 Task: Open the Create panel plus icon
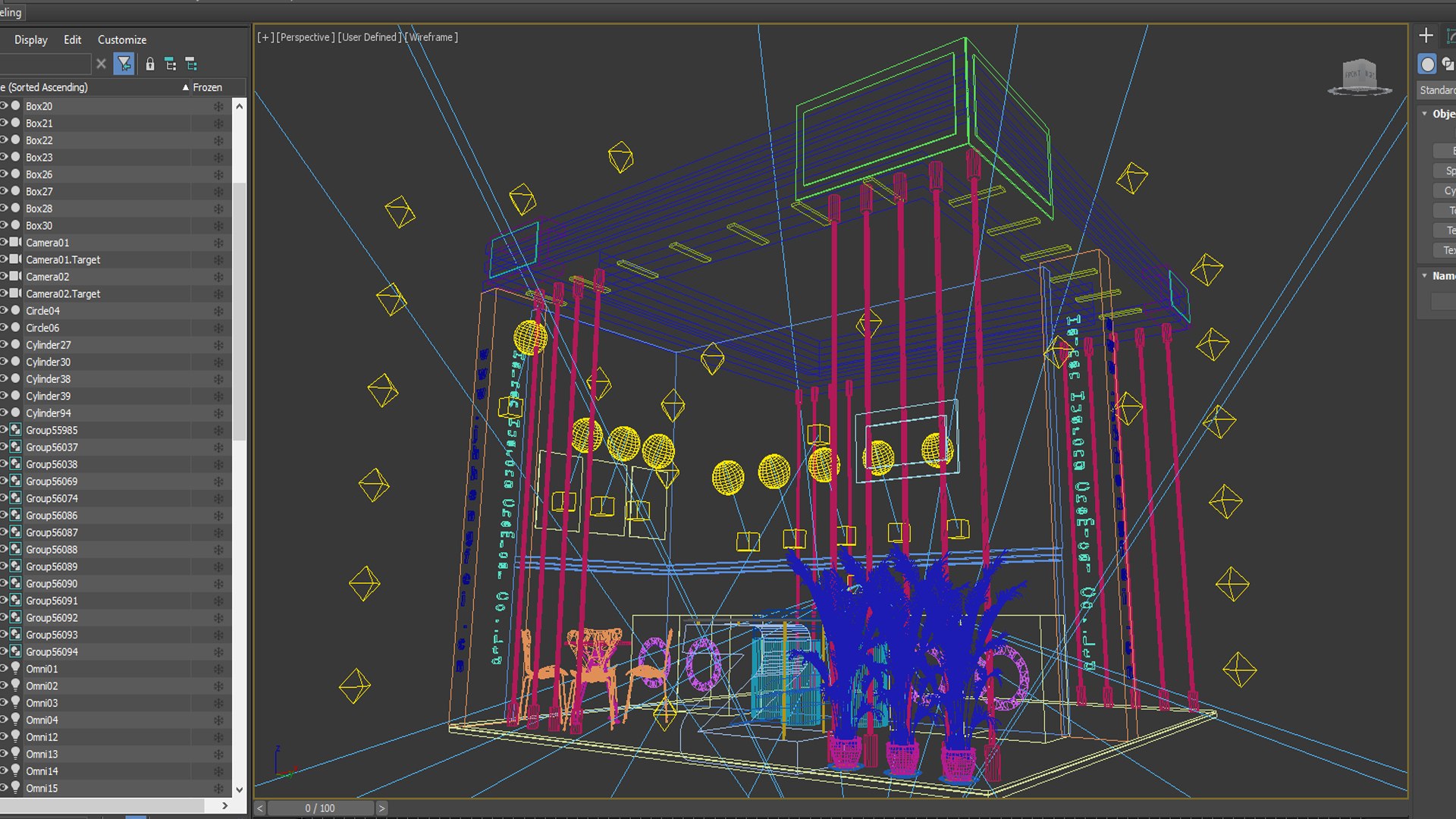(1426, 36)
